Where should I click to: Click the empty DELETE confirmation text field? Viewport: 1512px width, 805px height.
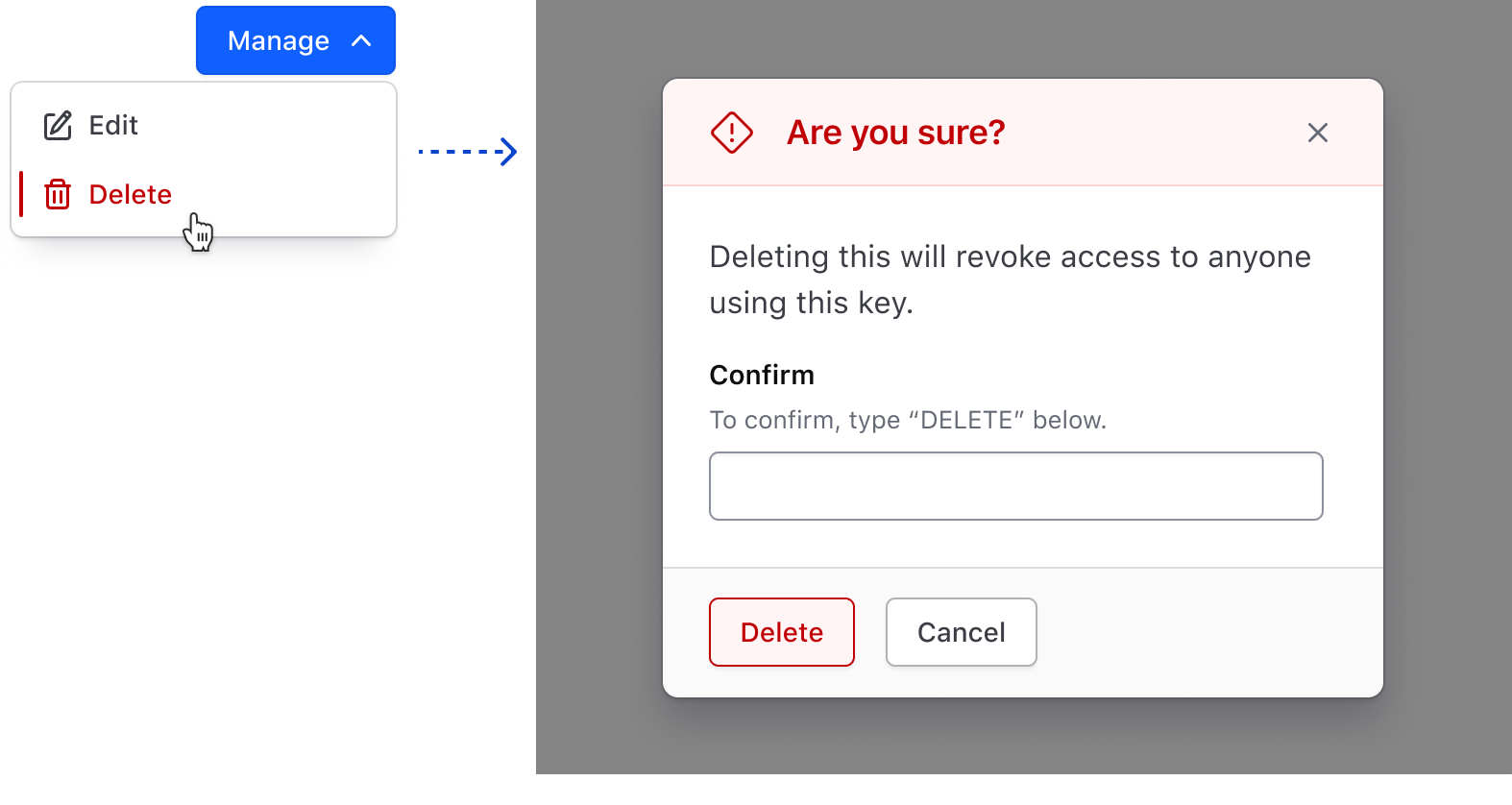point(1015,485)
